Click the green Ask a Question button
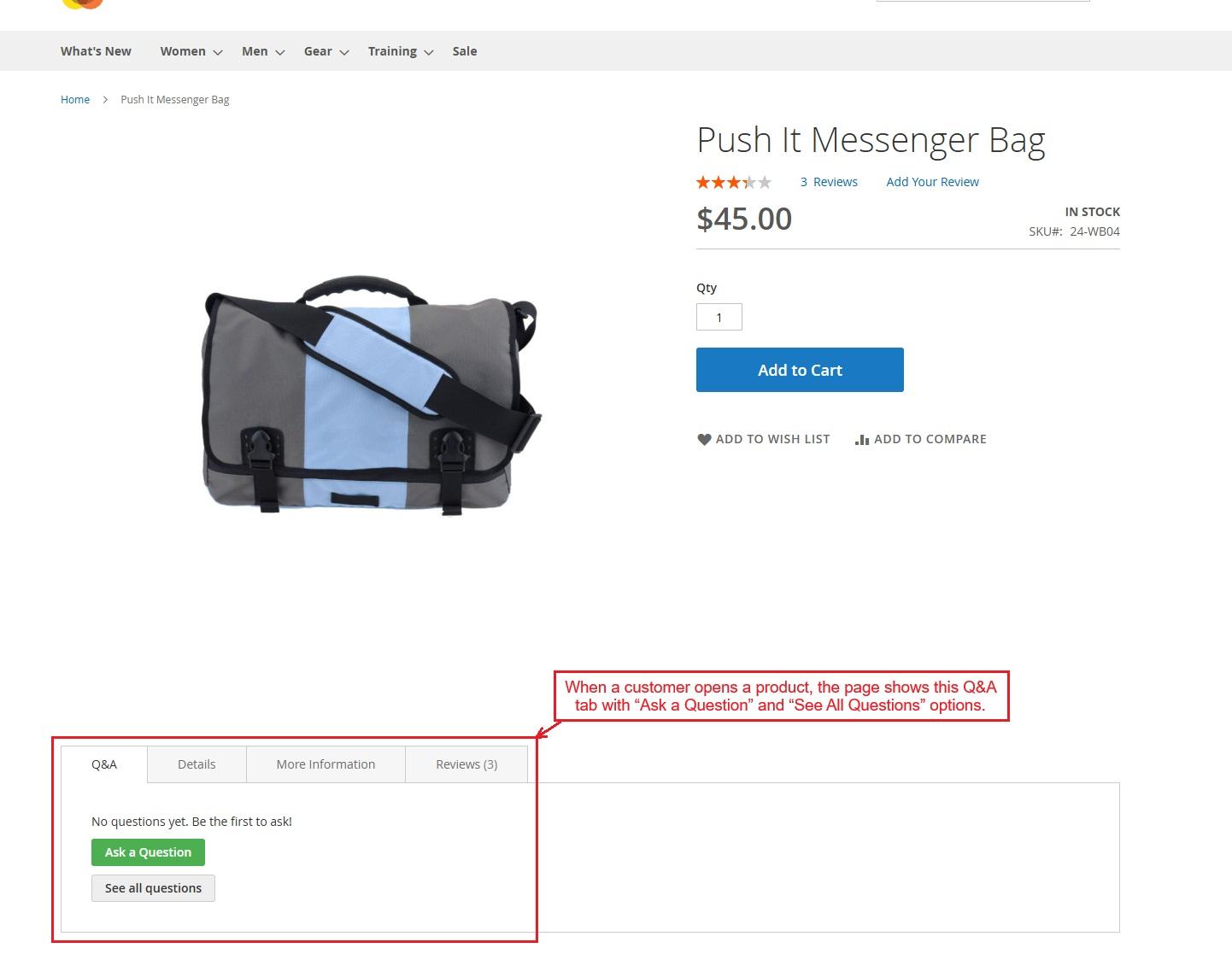 click(148, 852)
